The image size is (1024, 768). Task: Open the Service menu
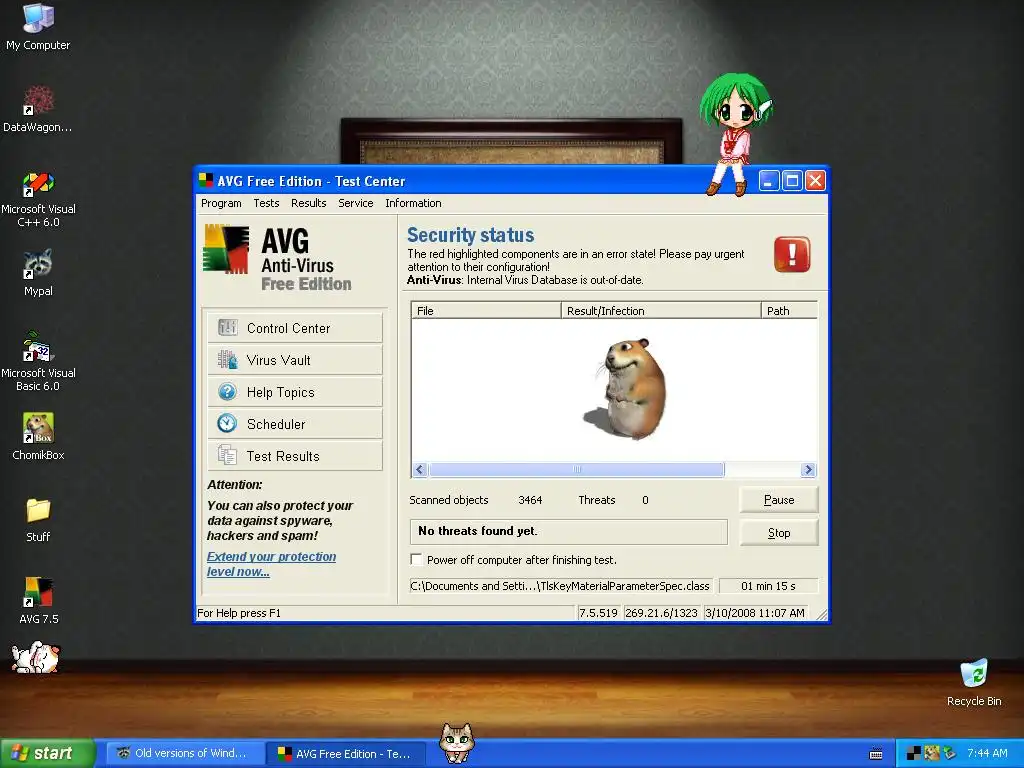pos(355,203)
